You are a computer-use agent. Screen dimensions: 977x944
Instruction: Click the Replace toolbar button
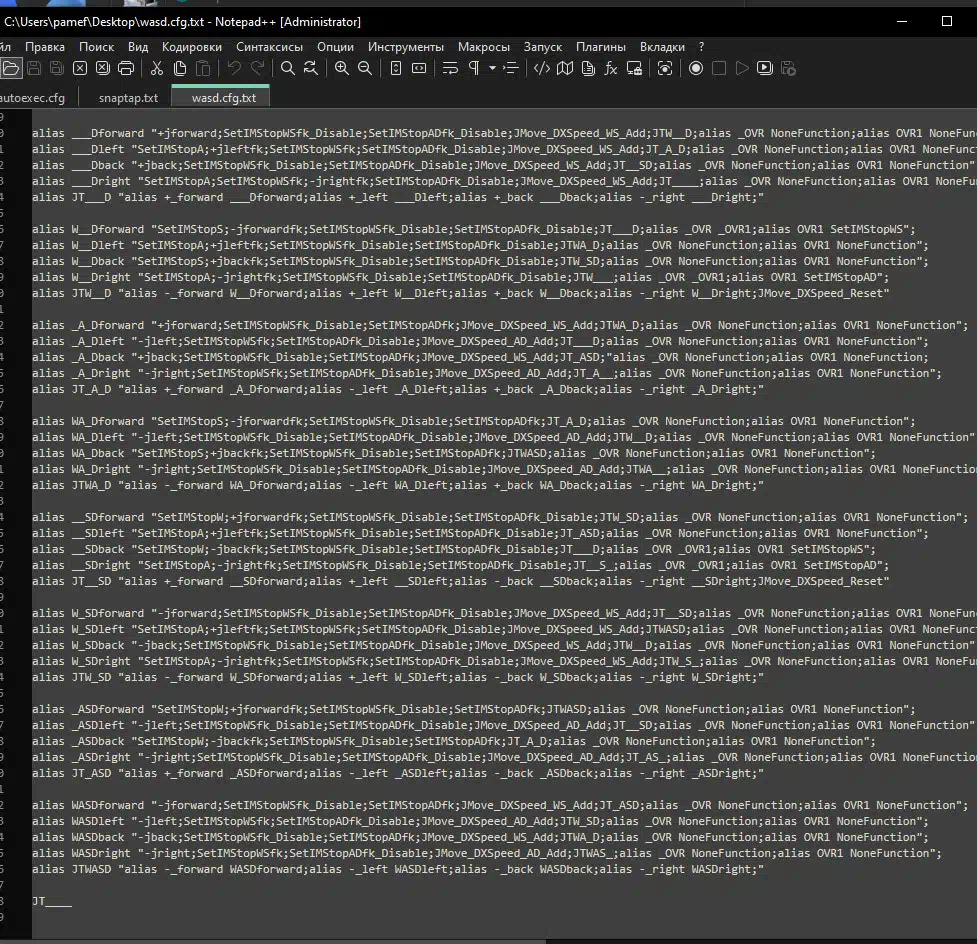coord(311,68)
